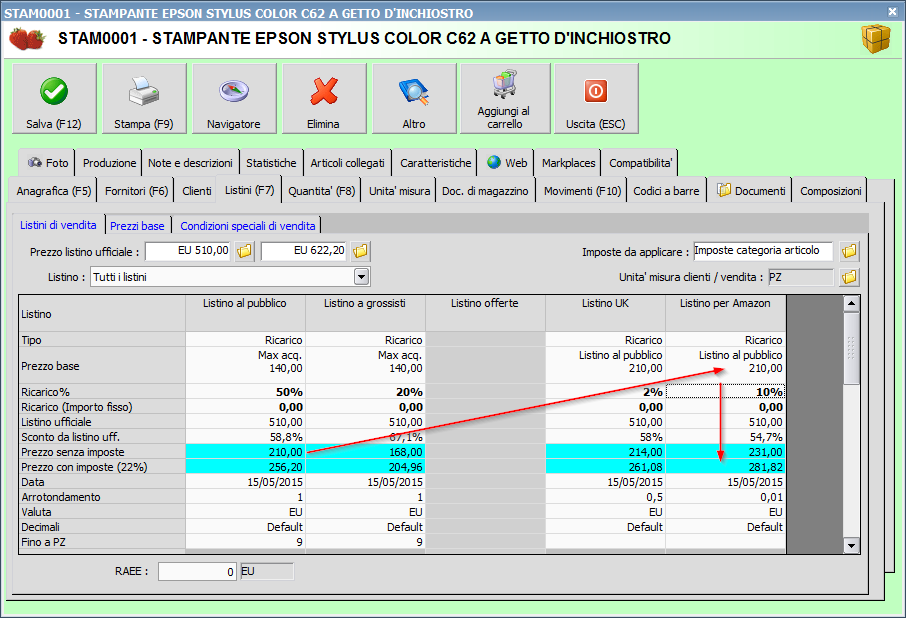The height and width of the screenshot is (618, 906).
Task: Click the price grid scroll up arrow
Action: pos(851,304)
